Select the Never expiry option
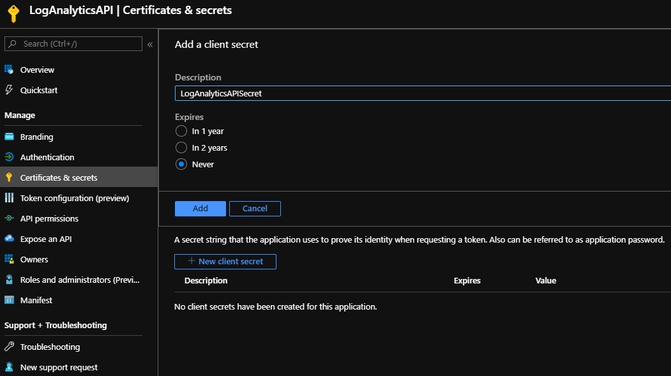Viewport: 671px width, 376px height. click(181, 164)
